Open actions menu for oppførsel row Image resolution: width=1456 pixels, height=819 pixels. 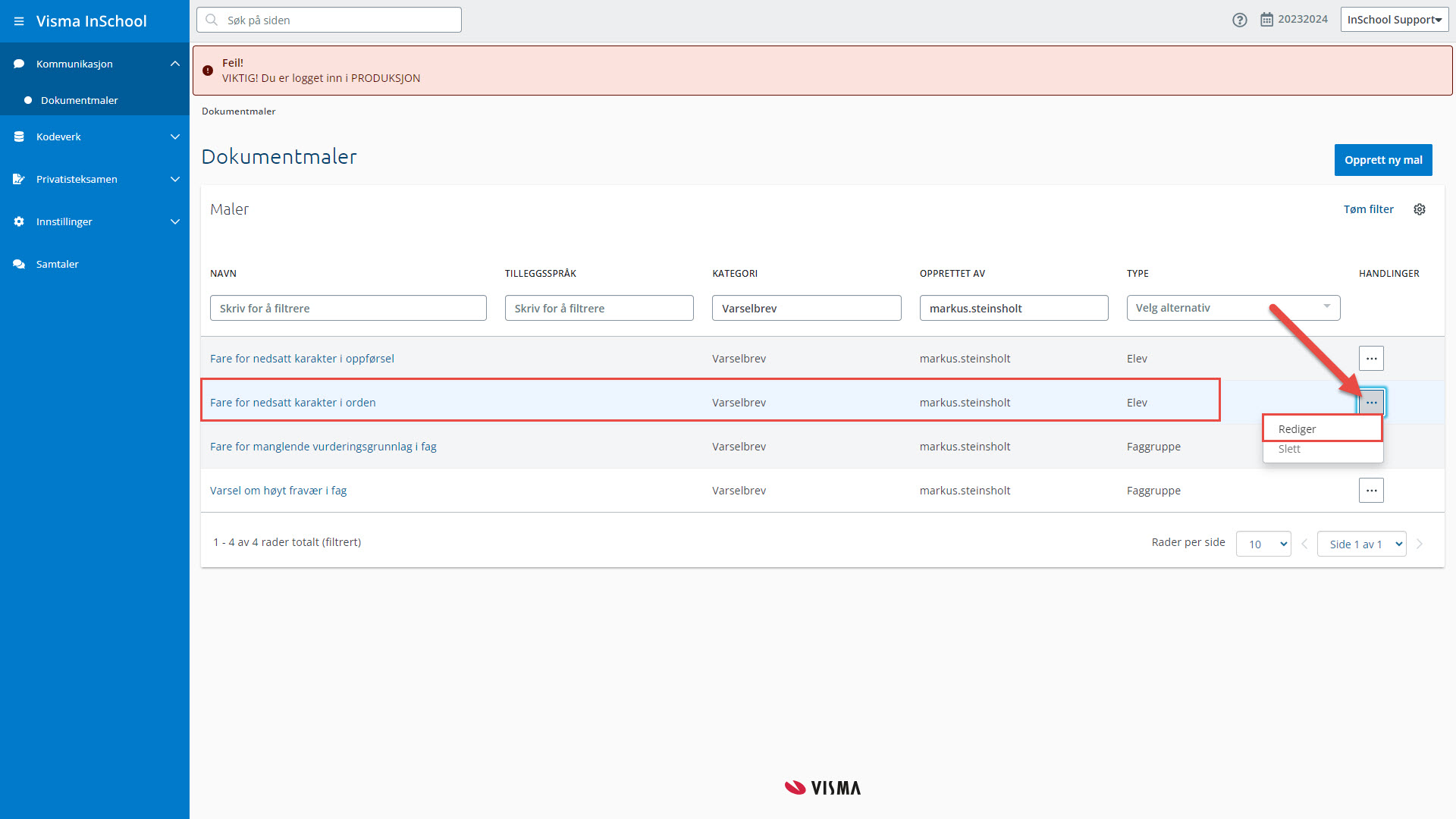tap(1371, 359)
